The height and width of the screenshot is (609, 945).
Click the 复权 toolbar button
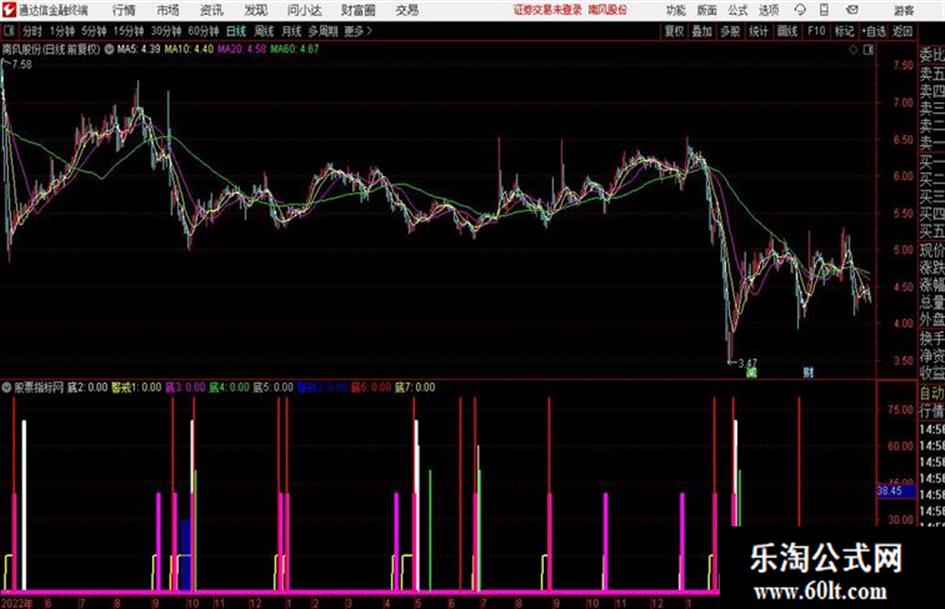[x=674, y=31]
